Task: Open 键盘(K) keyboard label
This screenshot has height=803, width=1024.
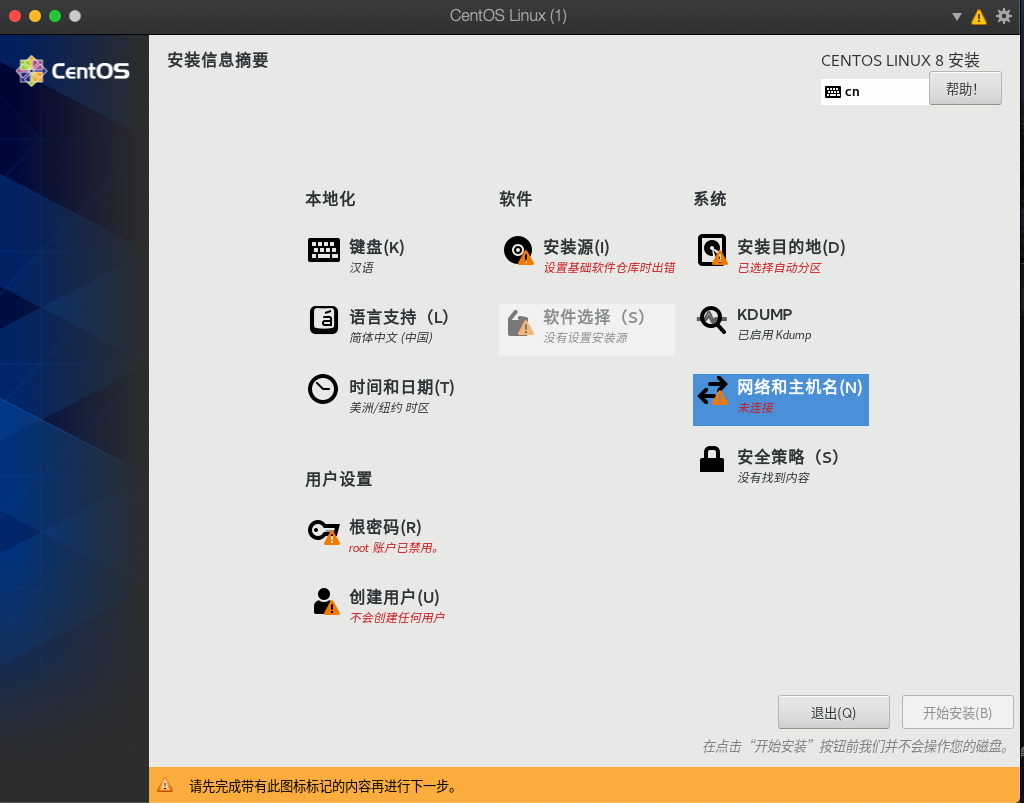Action: (x=377, y=247)
